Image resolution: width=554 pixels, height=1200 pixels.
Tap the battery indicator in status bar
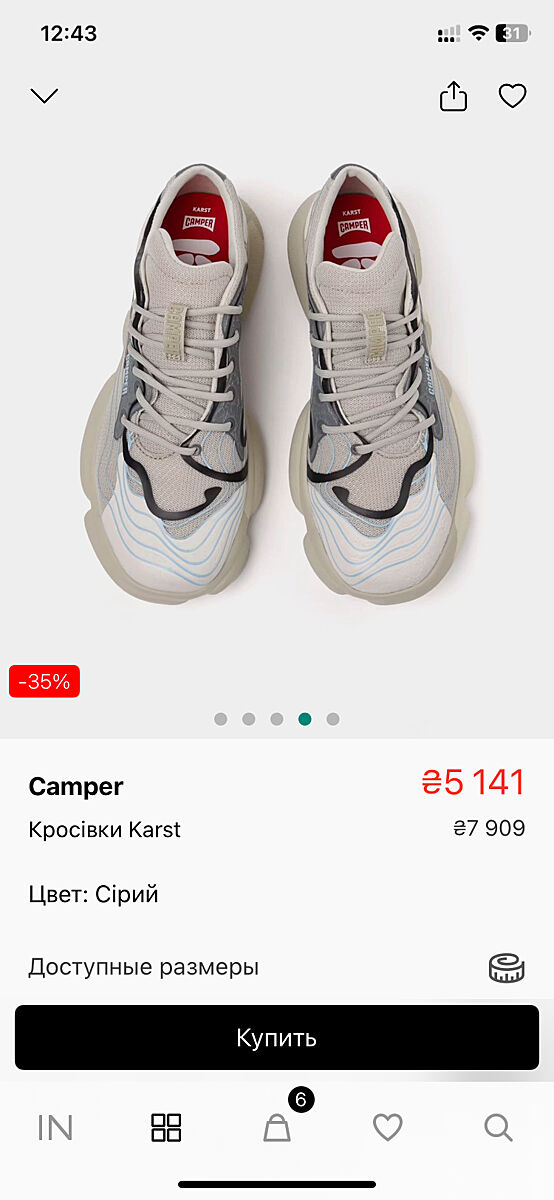point(514,33)
